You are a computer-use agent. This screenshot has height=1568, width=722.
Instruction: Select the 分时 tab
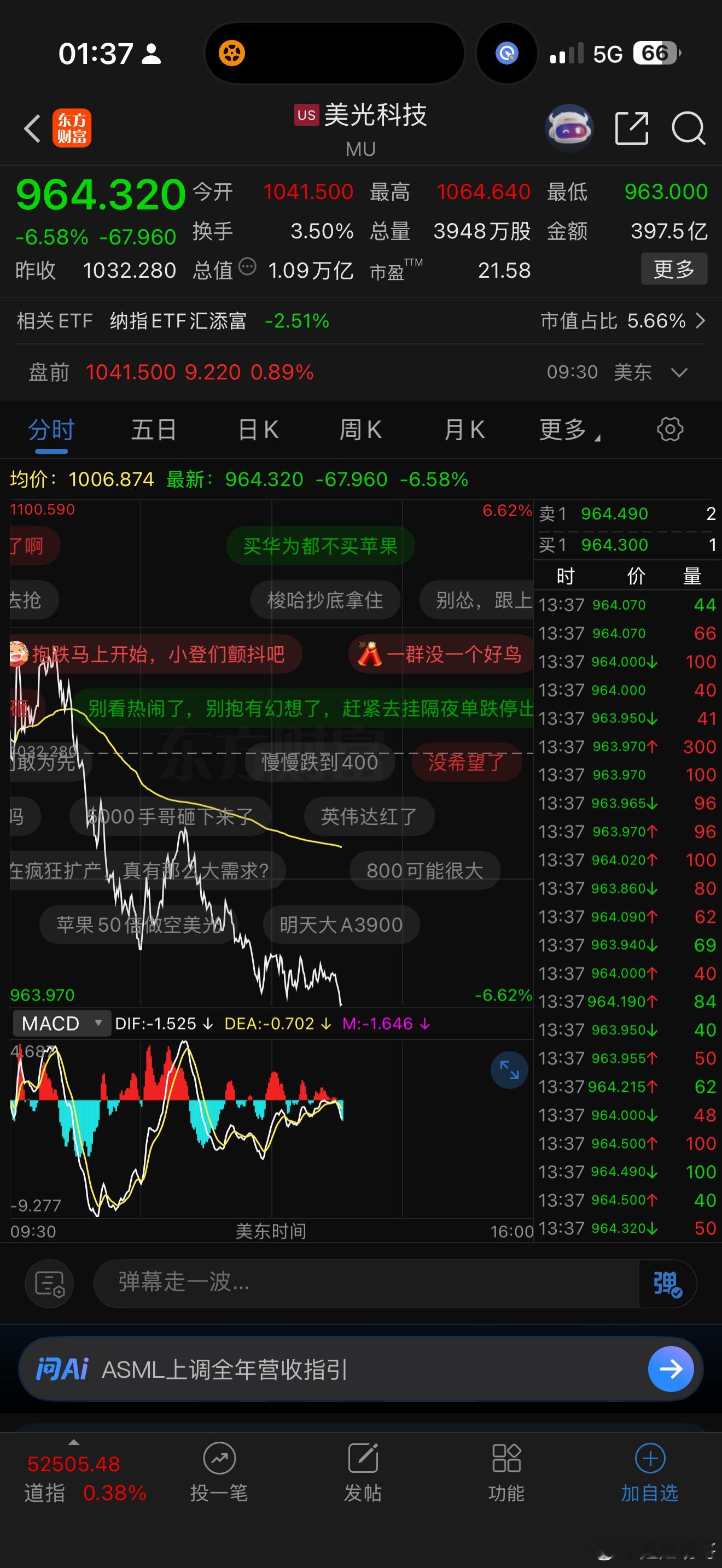tap(51, 430)
